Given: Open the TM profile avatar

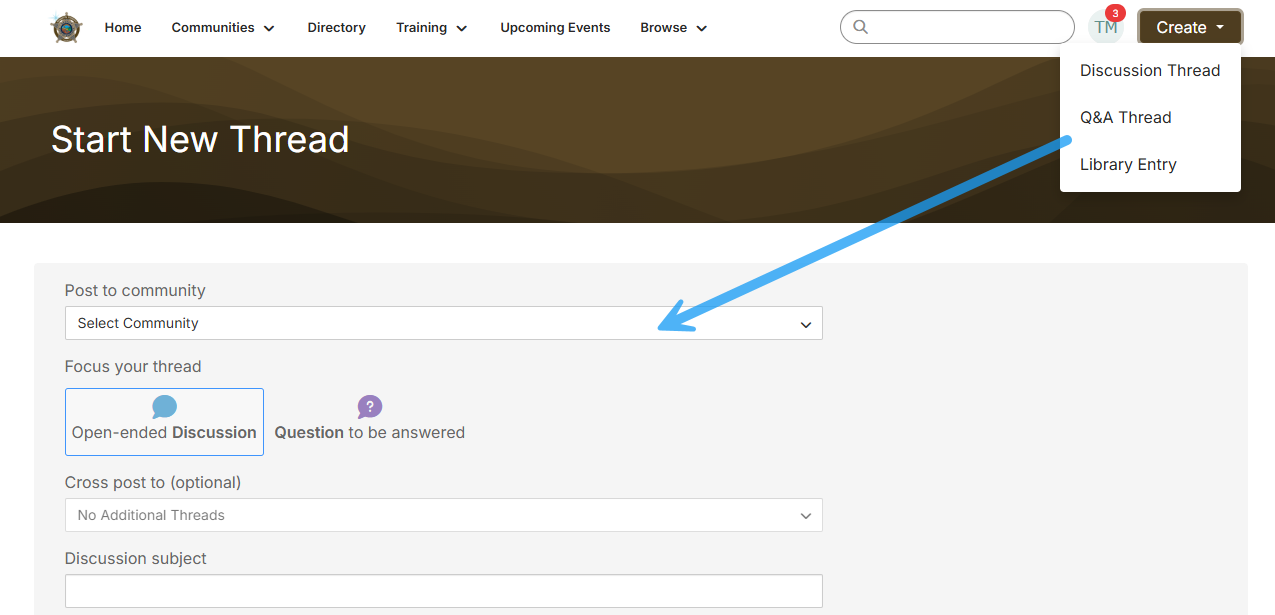Looking at the screenshot, I should point(1104,27).
